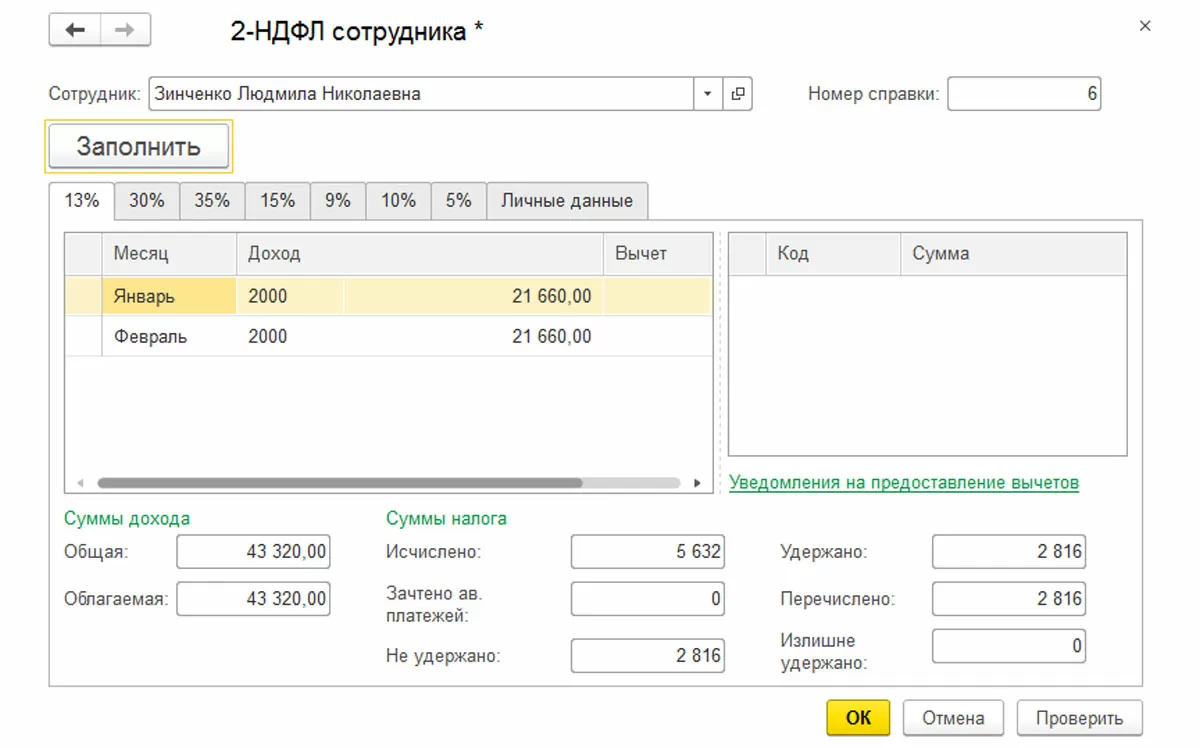Click the Доход column header
The height and width of the screenshot is (748, 1200).
pyautogui.click(x=420, y=254)
